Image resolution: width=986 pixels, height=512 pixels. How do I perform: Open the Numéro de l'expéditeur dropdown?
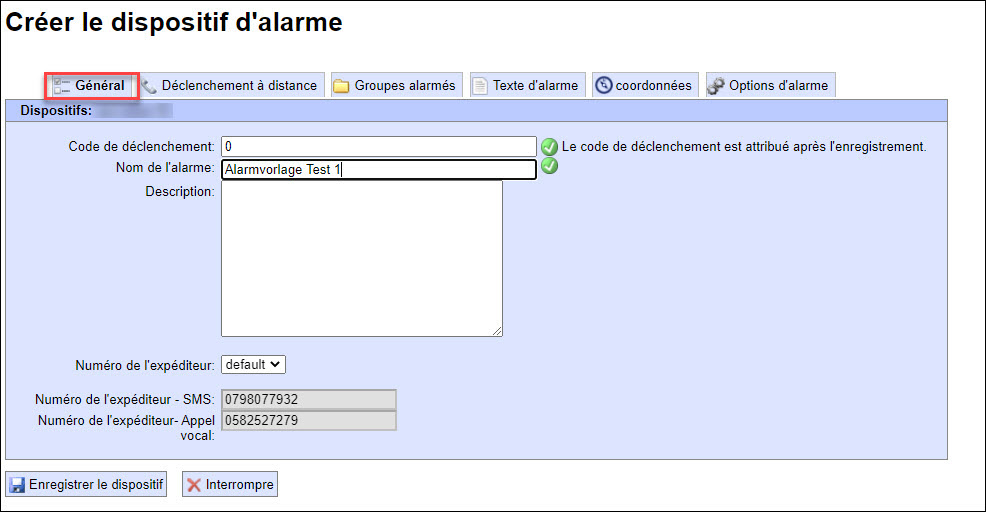254,365
